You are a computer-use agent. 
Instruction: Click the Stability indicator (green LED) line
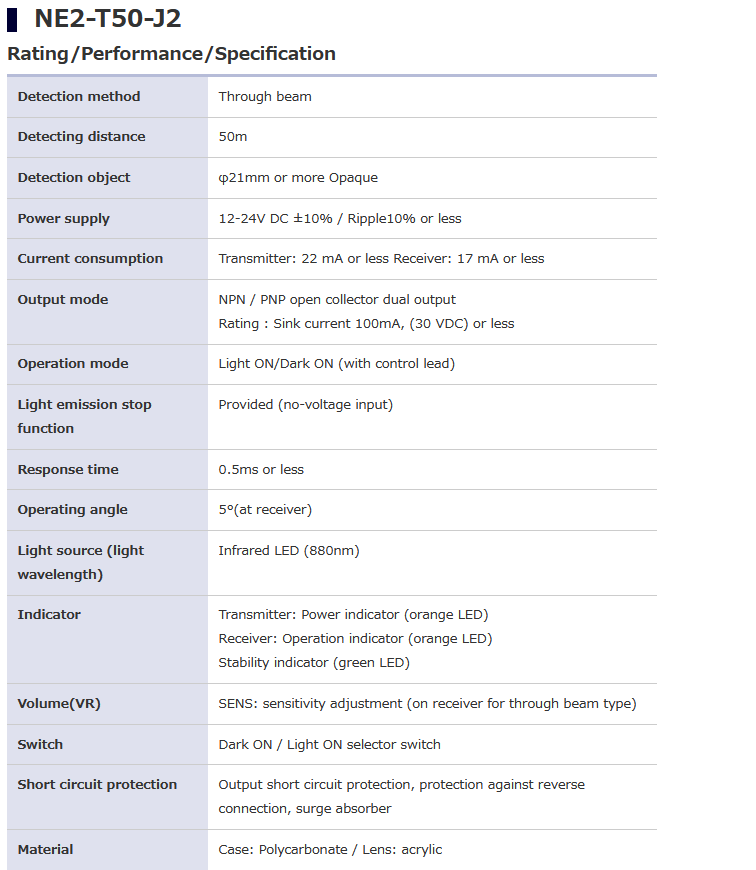click(x=314, y=663)
